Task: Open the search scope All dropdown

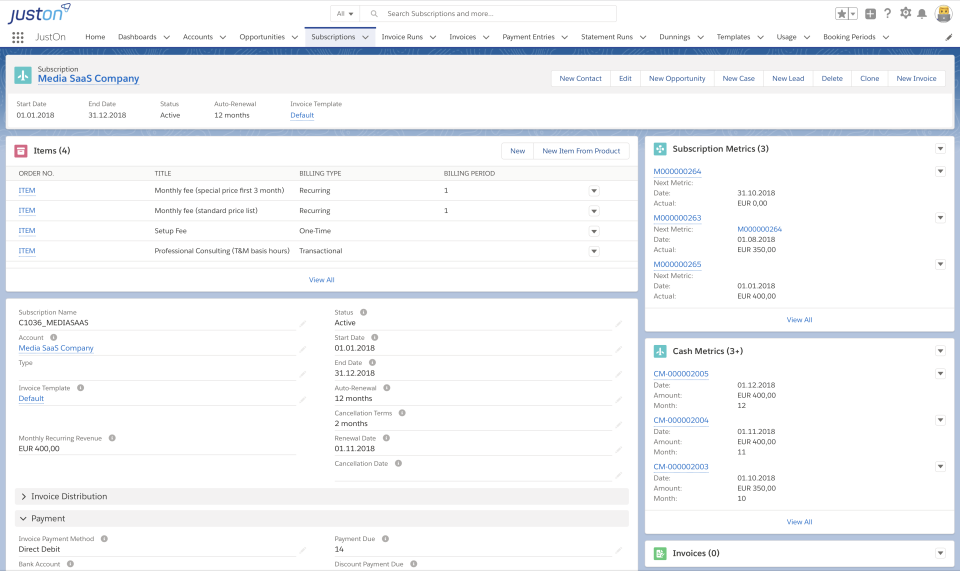Action: pos(345,13)
